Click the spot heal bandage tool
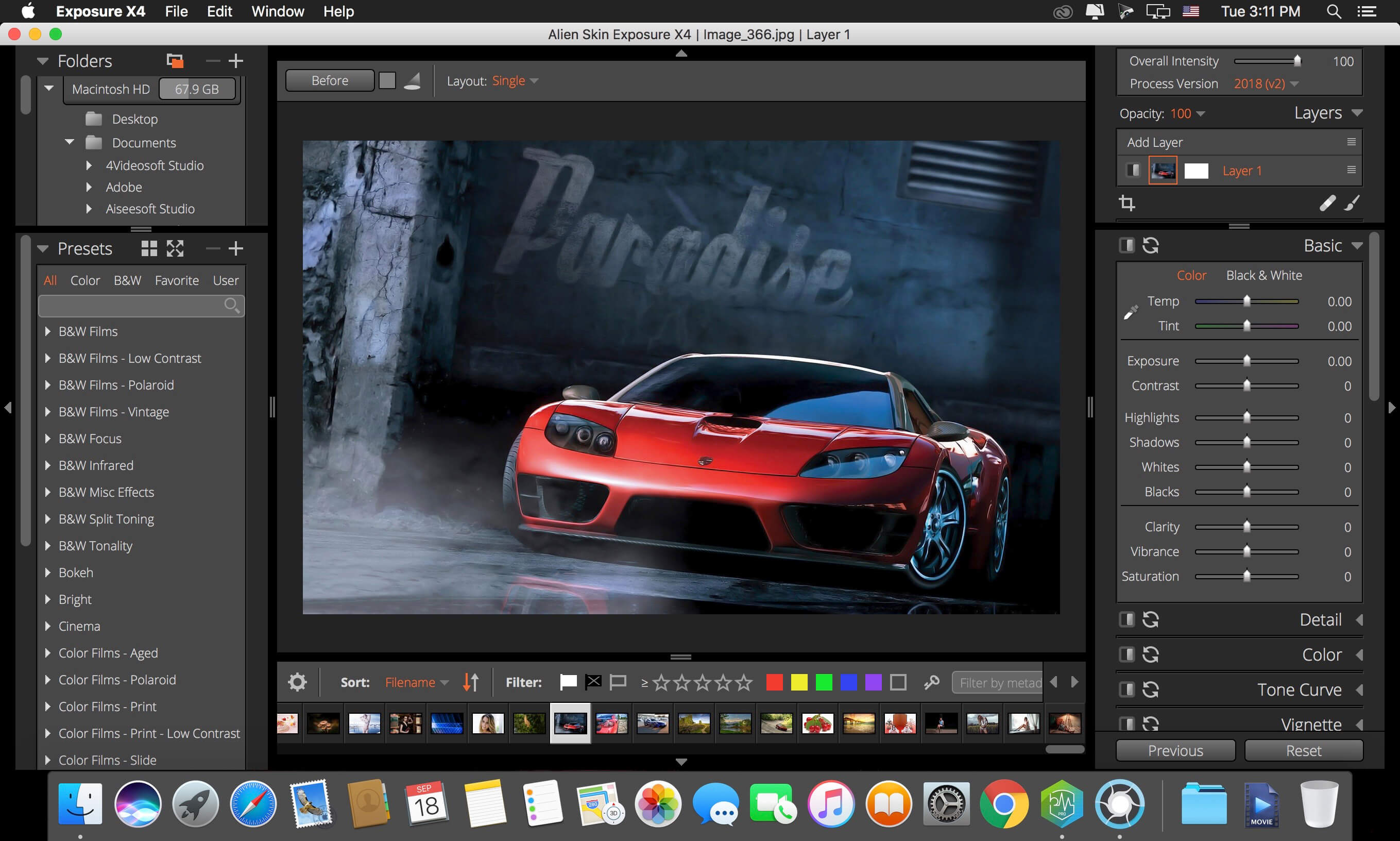Screen dimensions: 1400x841 1327,203
